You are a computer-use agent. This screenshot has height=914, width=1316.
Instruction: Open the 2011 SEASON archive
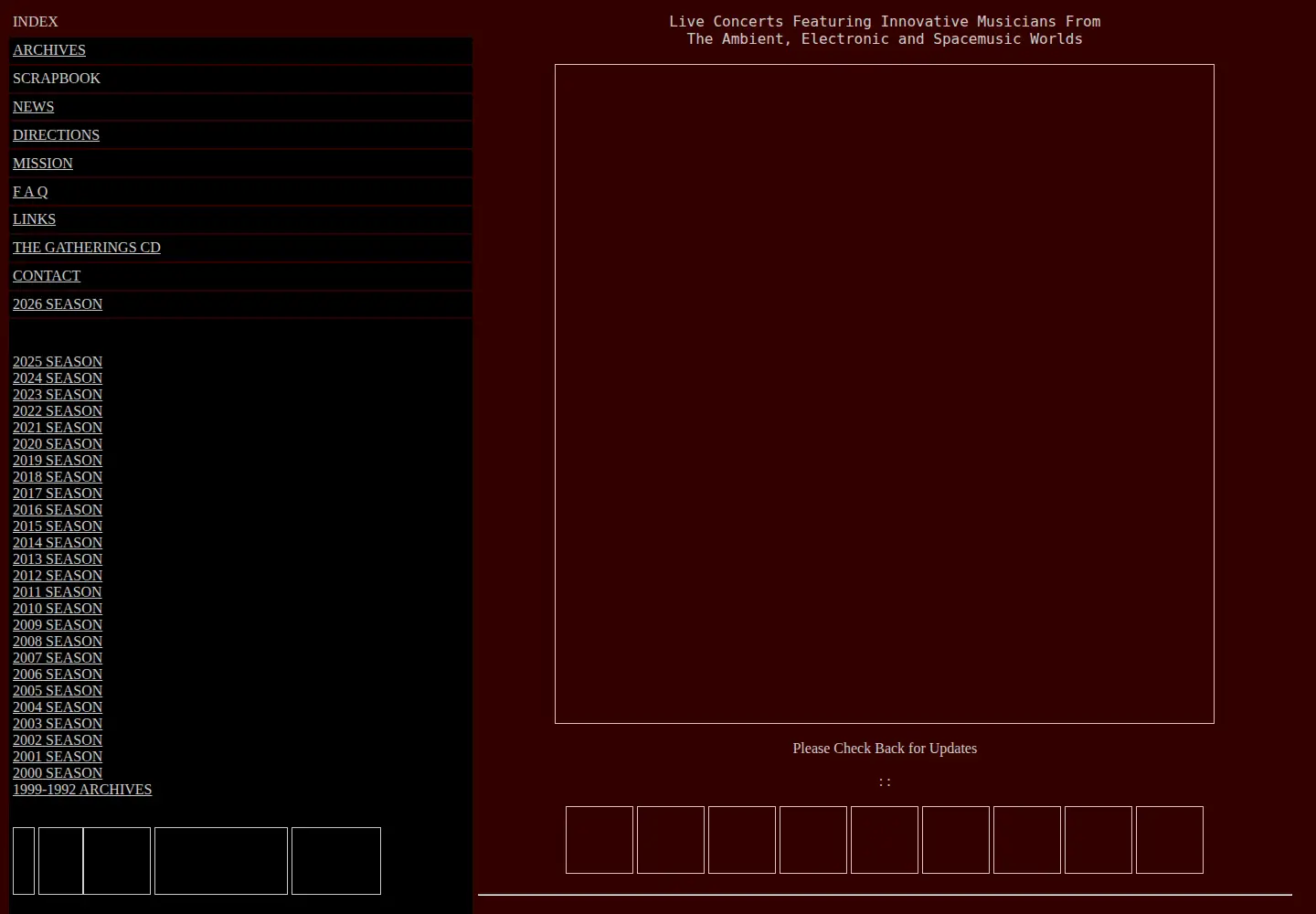[x=58, y=592]
